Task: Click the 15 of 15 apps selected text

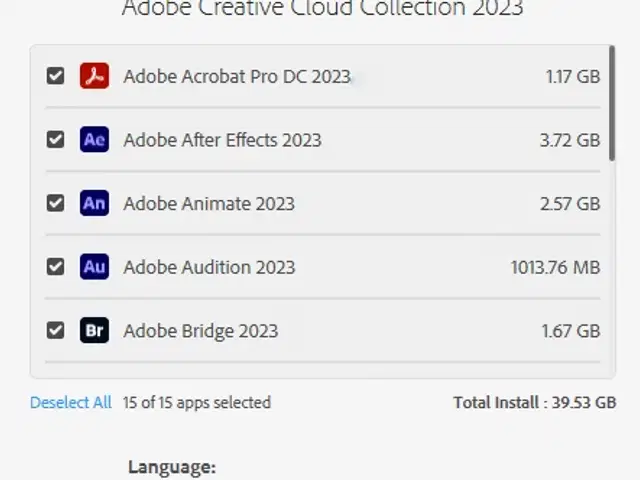Action: [197, 402]
